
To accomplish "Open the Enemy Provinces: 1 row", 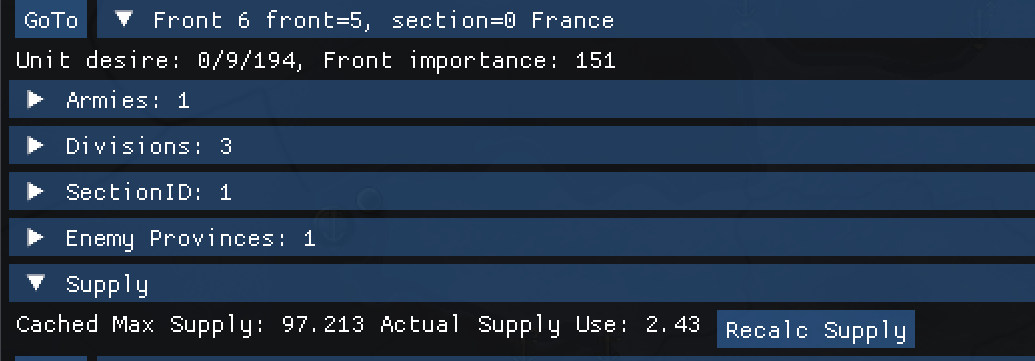I will 521,238.
